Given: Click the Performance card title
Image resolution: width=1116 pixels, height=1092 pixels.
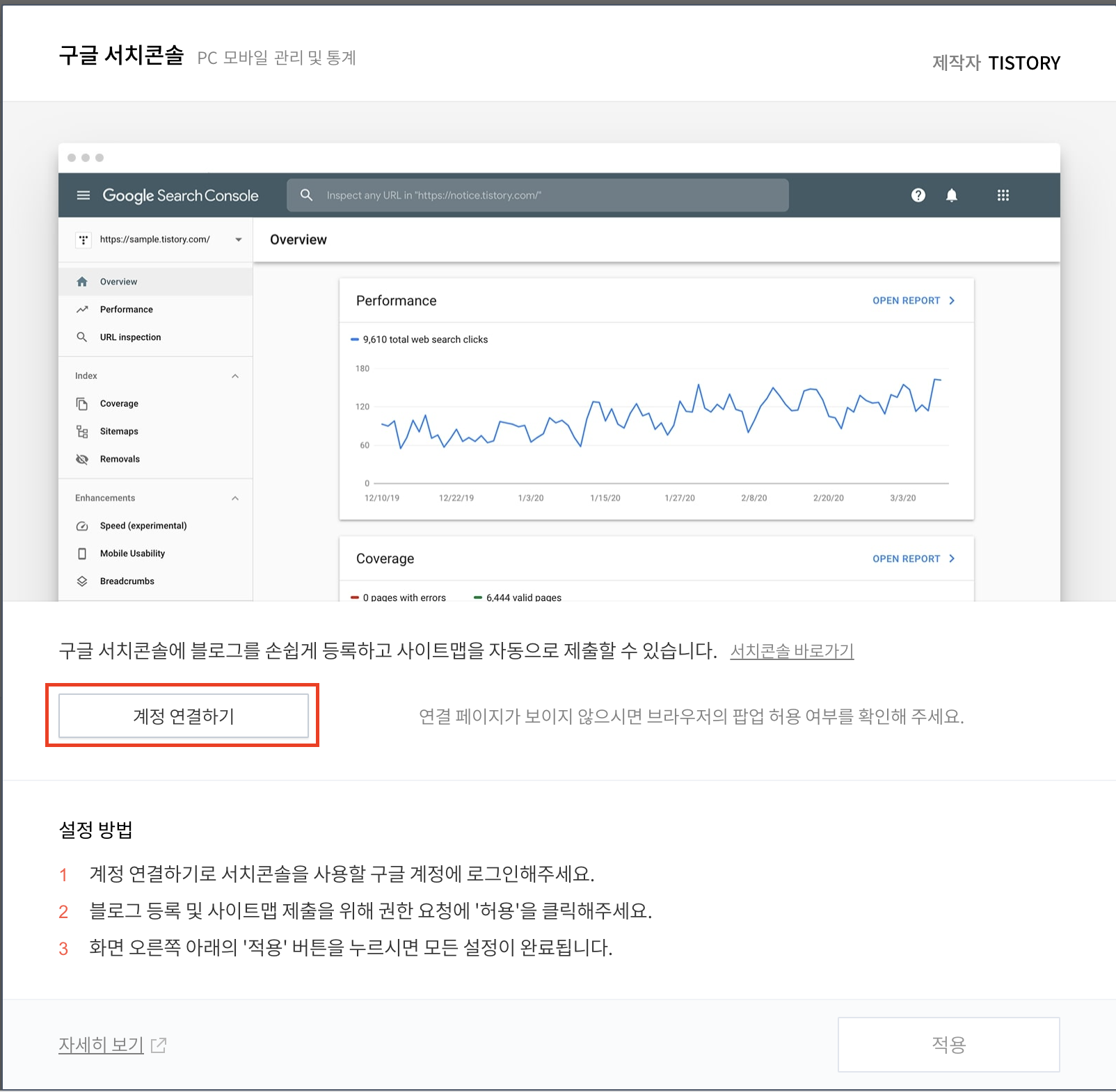Looking at the screenshot, I should pos(397,300).
